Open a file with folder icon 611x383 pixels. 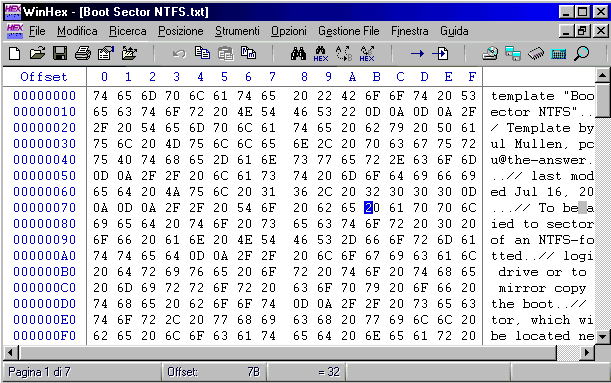tap(37, 53)
